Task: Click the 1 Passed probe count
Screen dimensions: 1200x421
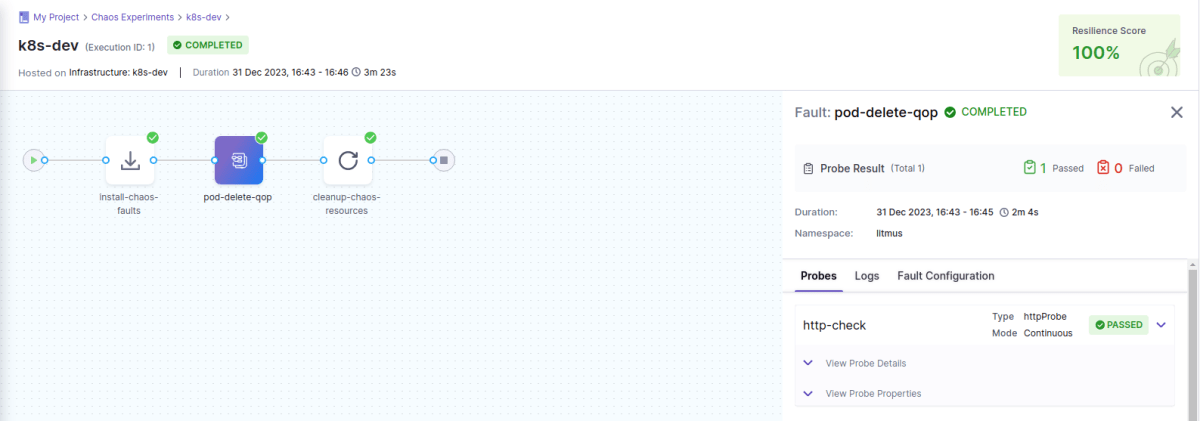Action: click(1062, 168)
